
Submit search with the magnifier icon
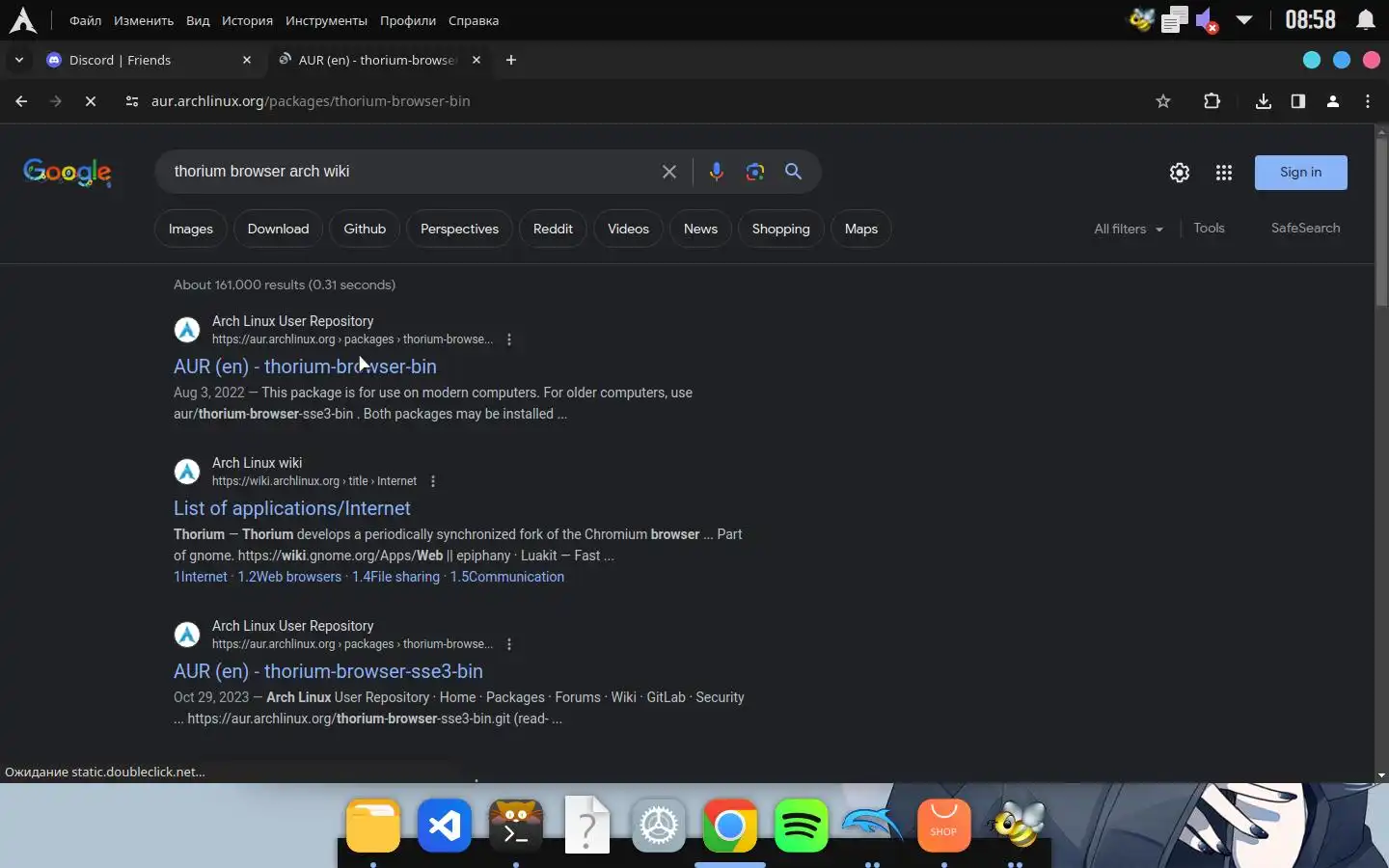793,172
